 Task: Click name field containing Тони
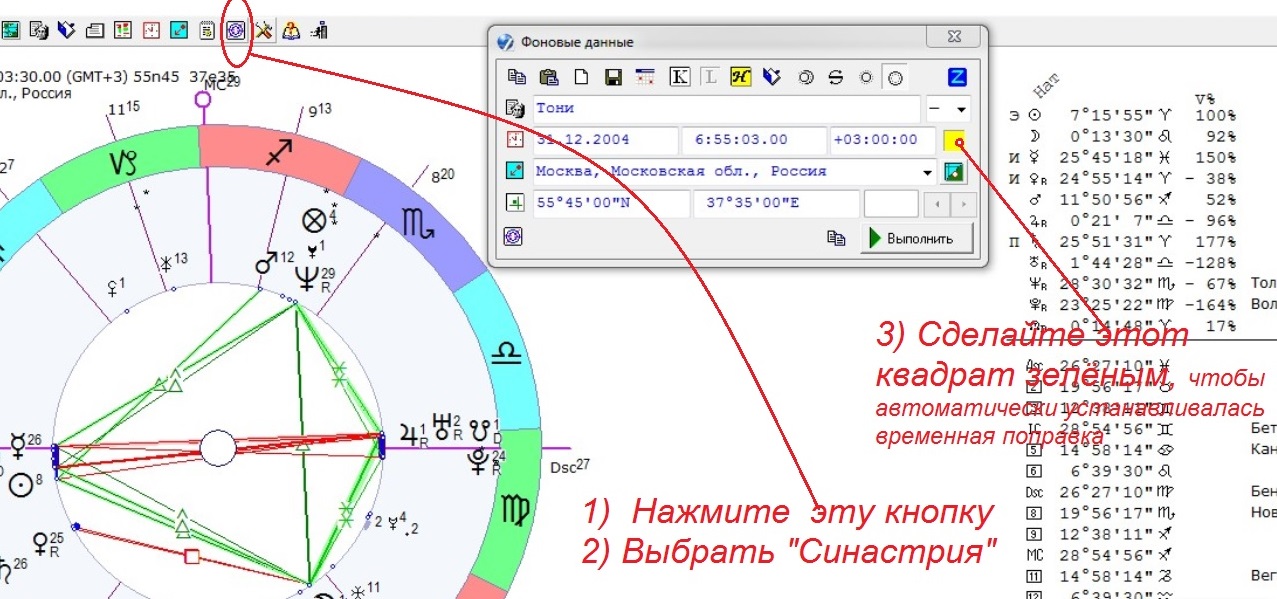click(x=726, y=108)
